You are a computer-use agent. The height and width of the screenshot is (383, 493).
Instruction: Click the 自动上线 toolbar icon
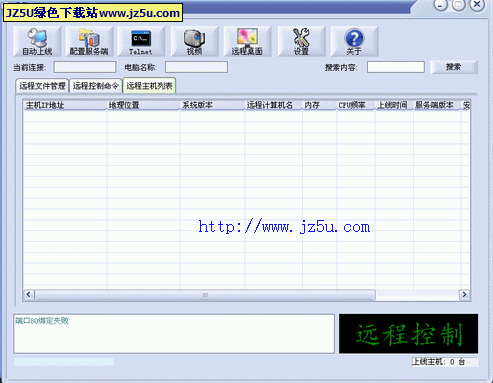click(x=37, y=41)
